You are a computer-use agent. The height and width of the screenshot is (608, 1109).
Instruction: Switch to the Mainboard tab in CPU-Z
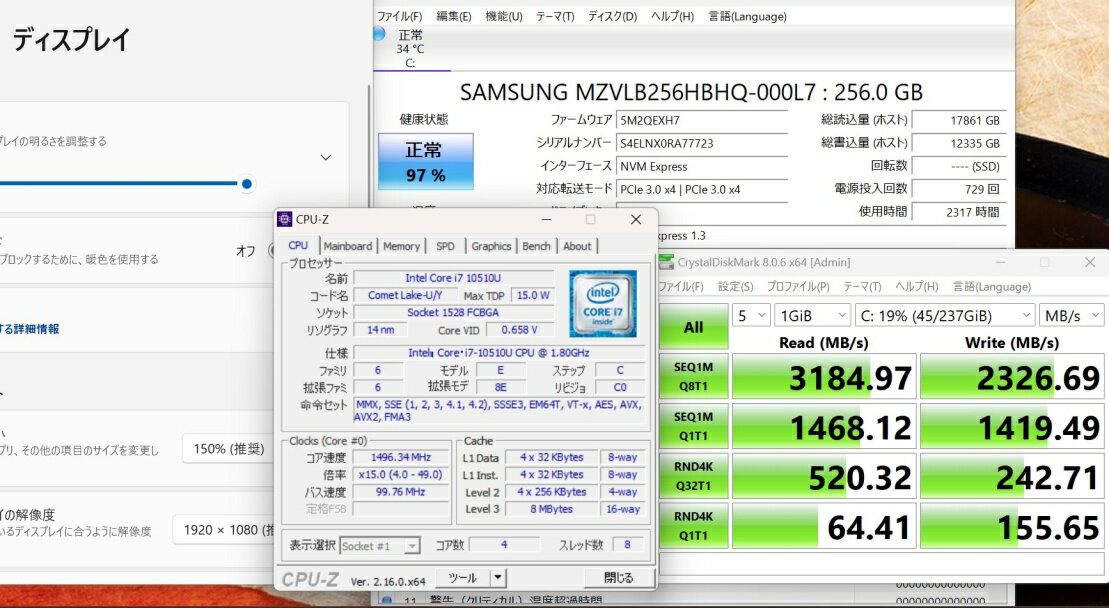click(x=347, y=246)
